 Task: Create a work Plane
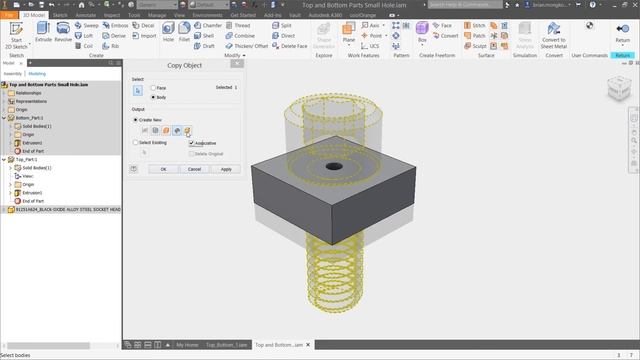[x=349, y=33]
